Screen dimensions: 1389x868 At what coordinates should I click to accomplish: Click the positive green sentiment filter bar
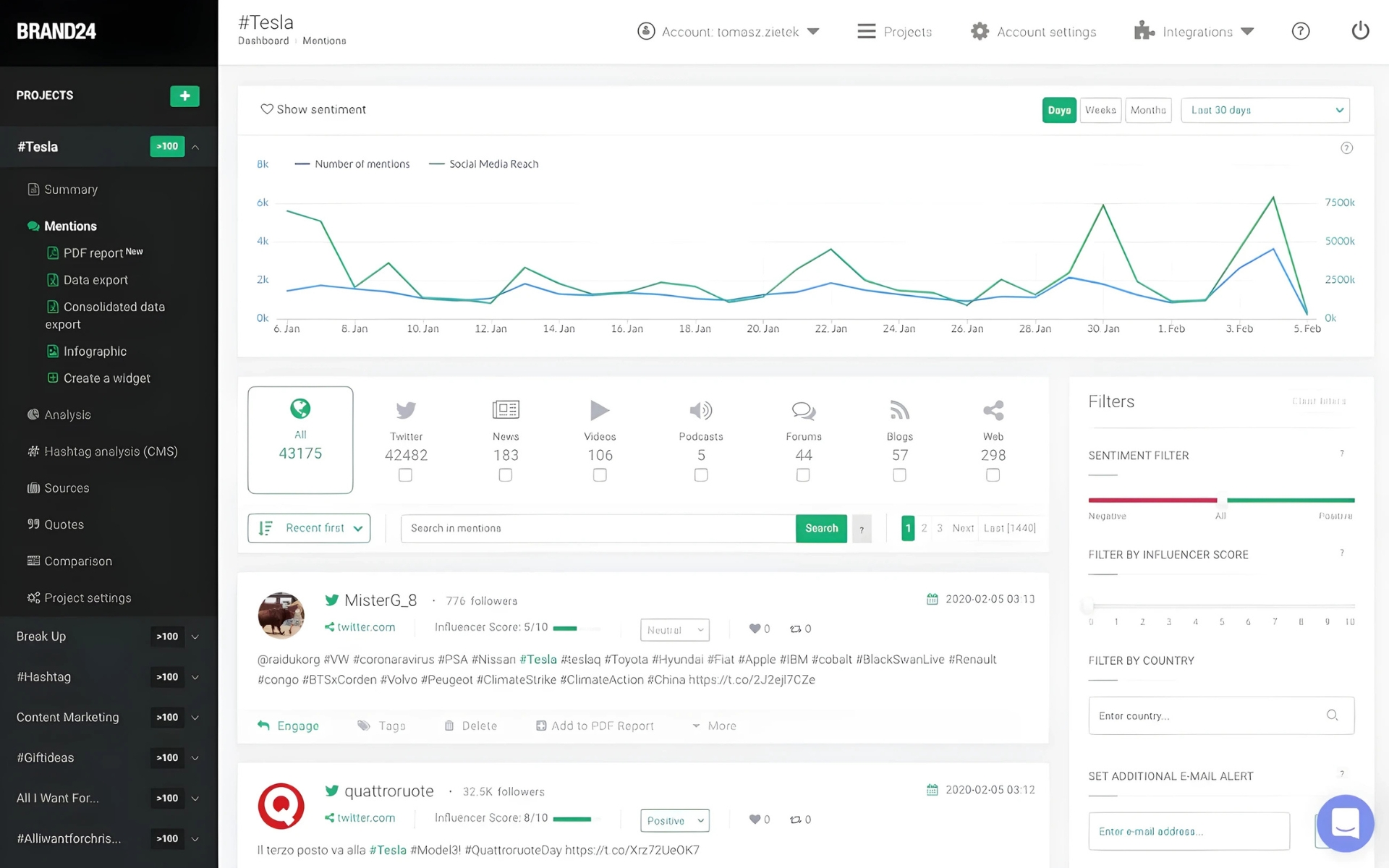tap(1291, 500)
